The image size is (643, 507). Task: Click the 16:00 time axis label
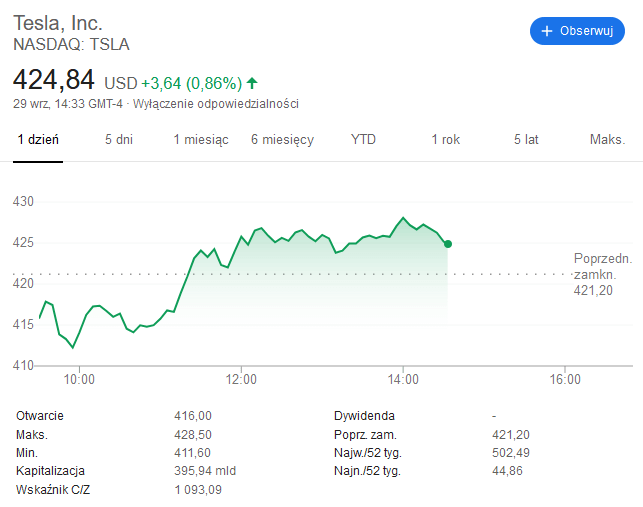click(x=565, y=379)
